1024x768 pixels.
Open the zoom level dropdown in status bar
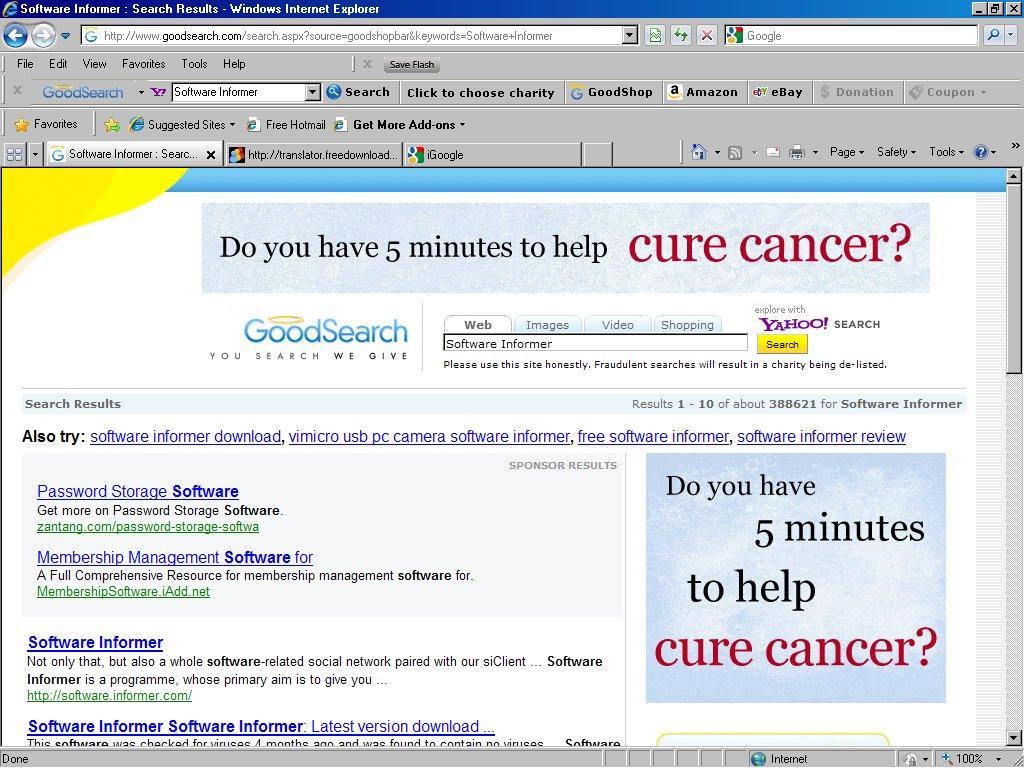point(999,759)
